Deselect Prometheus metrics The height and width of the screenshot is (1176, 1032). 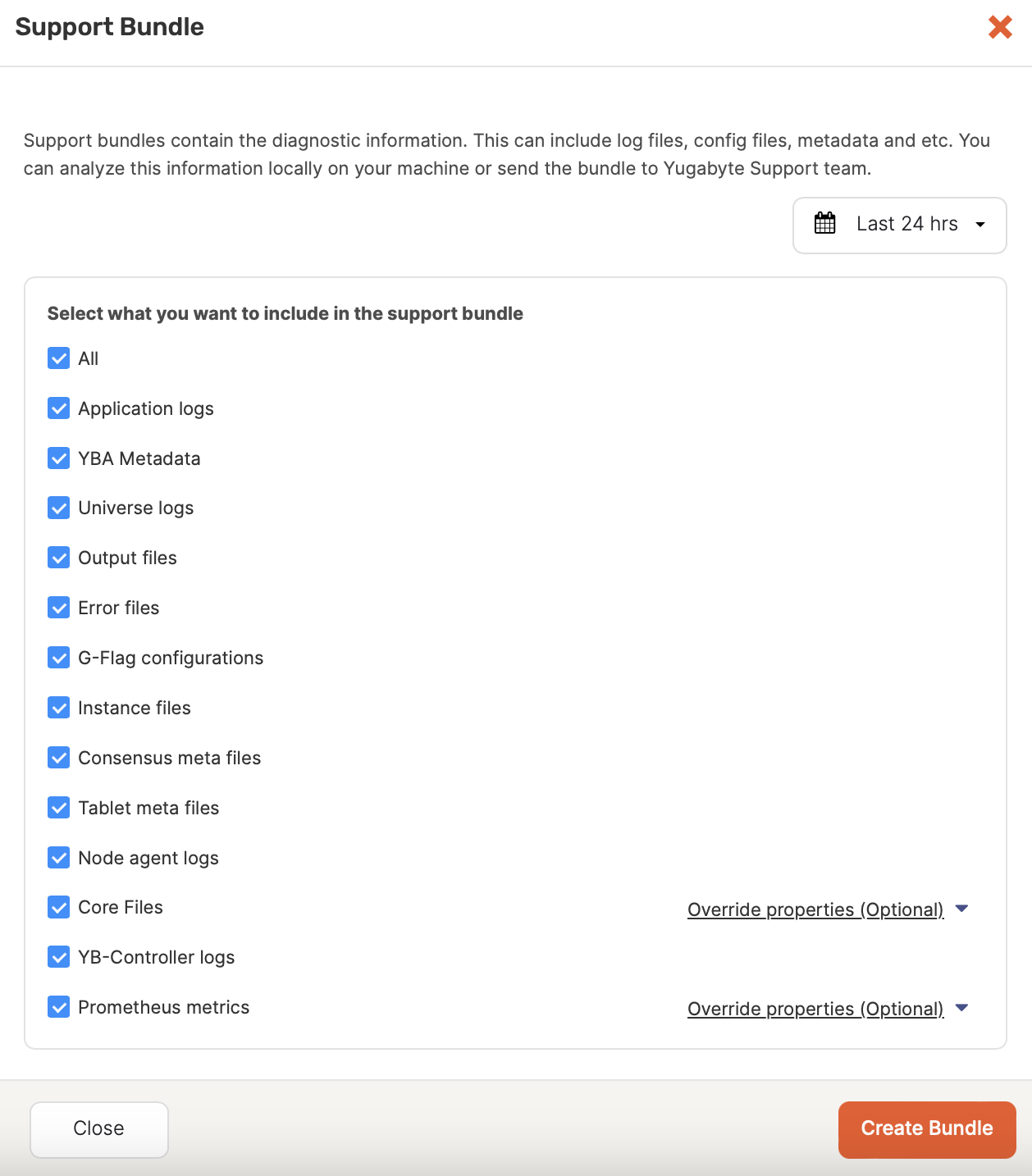click(x=58, y=1007)
